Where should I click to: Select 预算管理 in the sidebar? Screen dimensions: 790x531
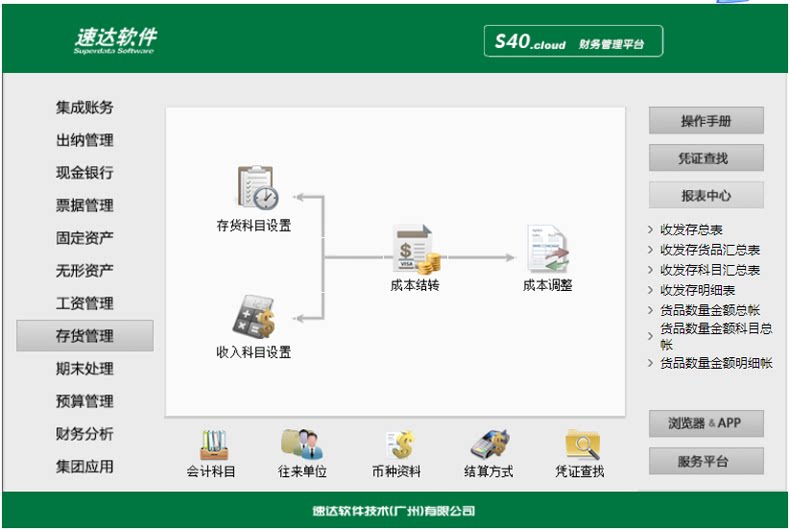tap(85, 402)
